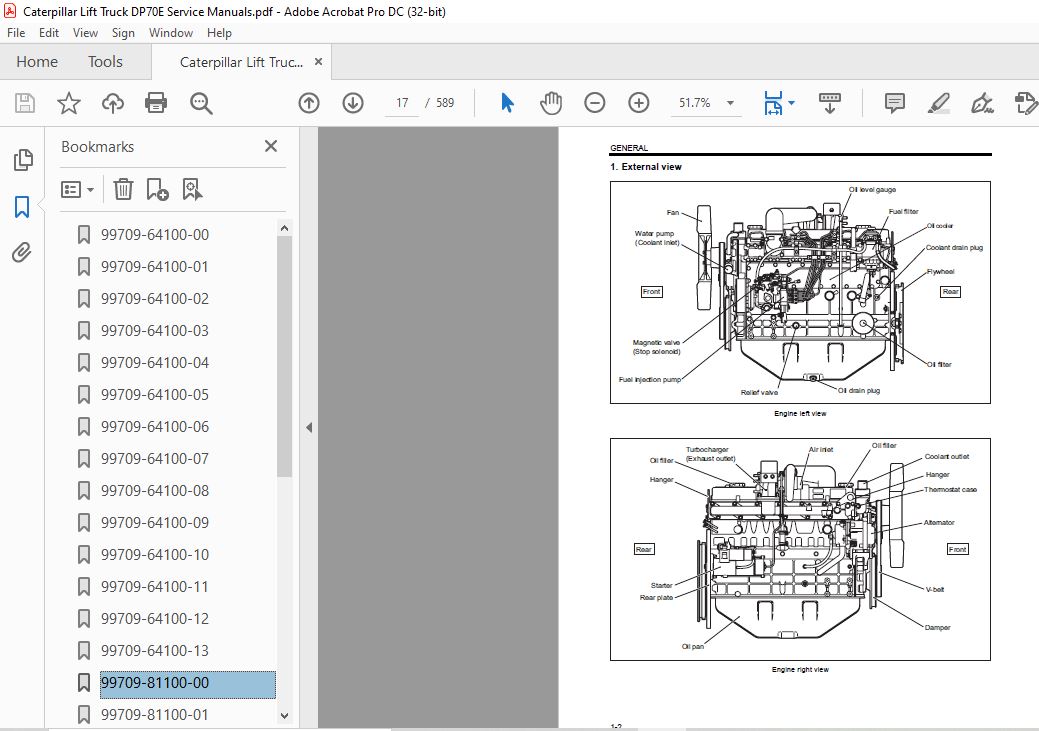The image size is (1039, 731).
Task: Click the scrolling mode icon
Action: point(830,103)
